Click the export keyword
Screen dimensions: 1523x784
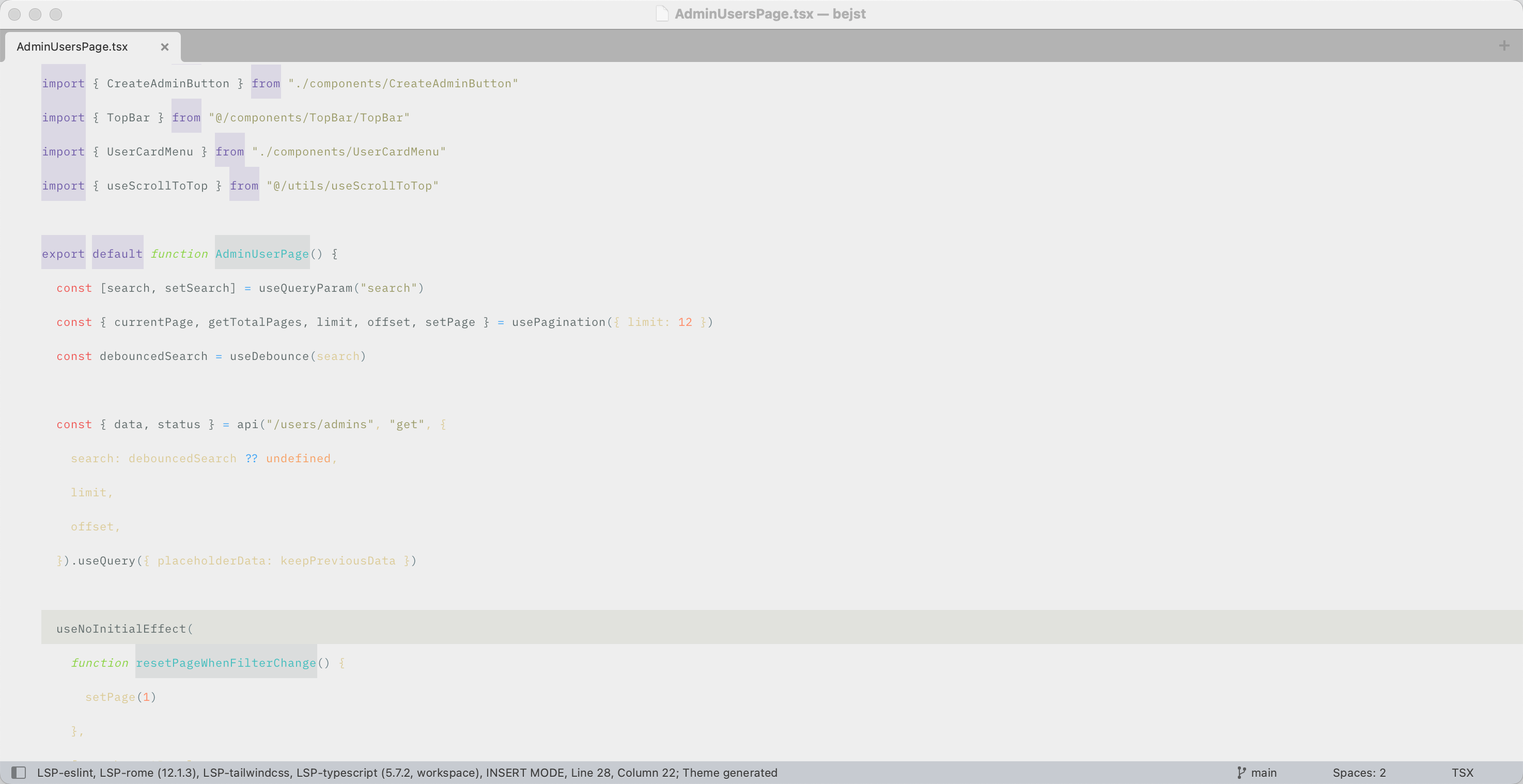coord(63,254)
